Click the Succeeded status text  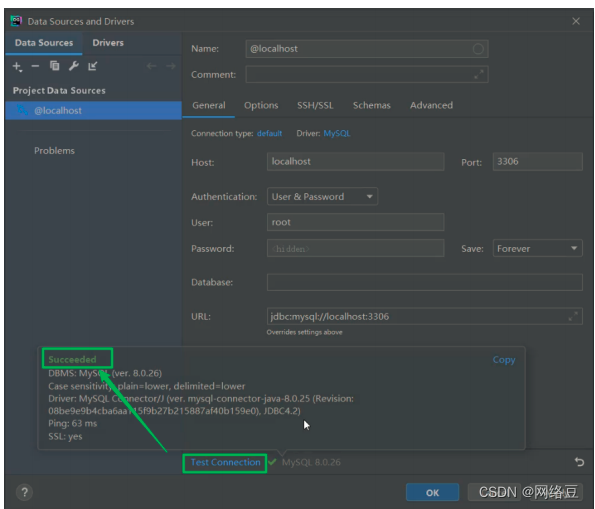click(x=72, y=359)
